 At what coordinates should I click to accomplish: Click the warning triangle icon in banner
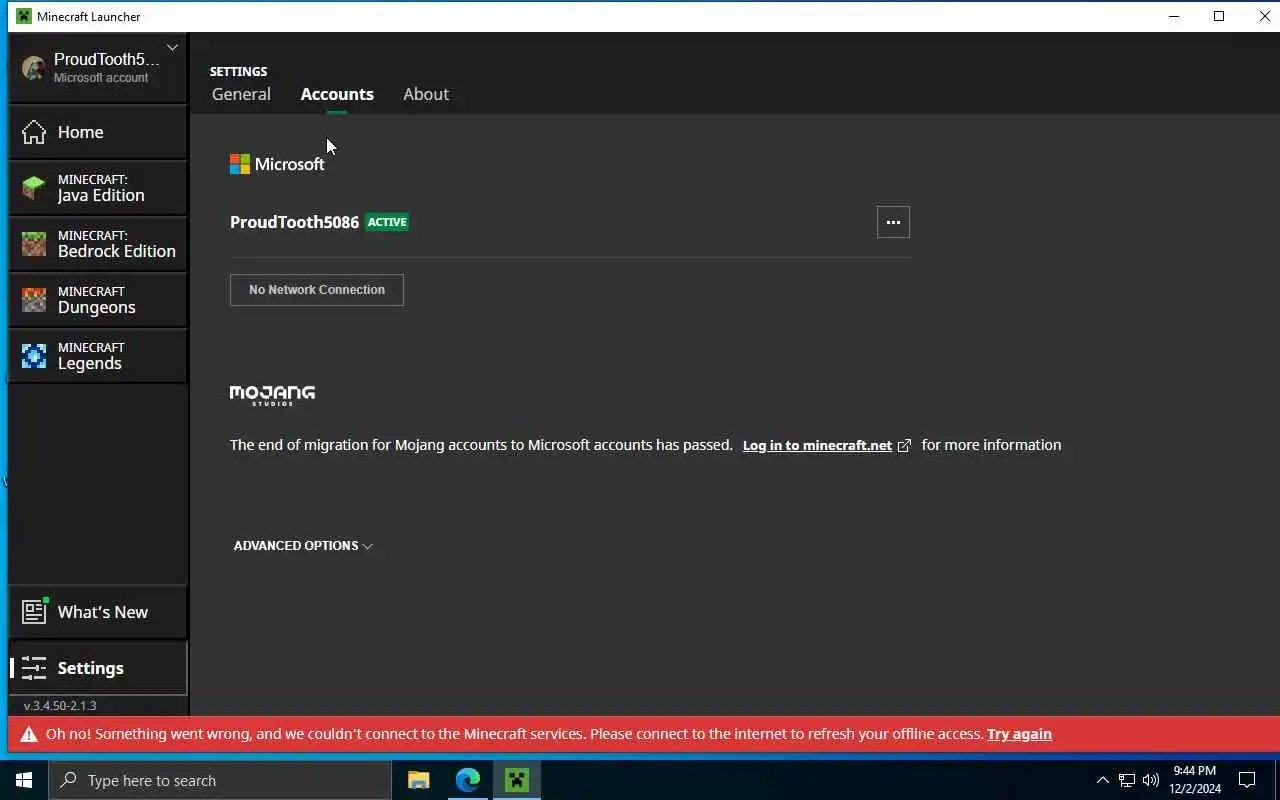coord(28,734)
